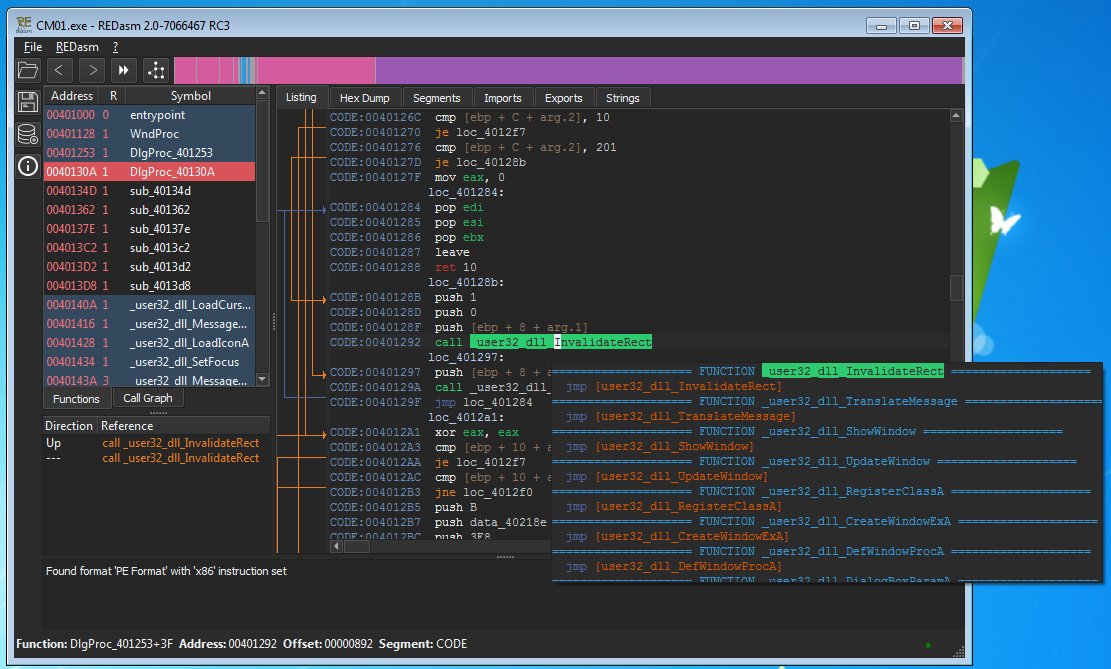
Task: Select the DlgProc_401253 function row
Action: pyautogui.click(x=150, y=152)
